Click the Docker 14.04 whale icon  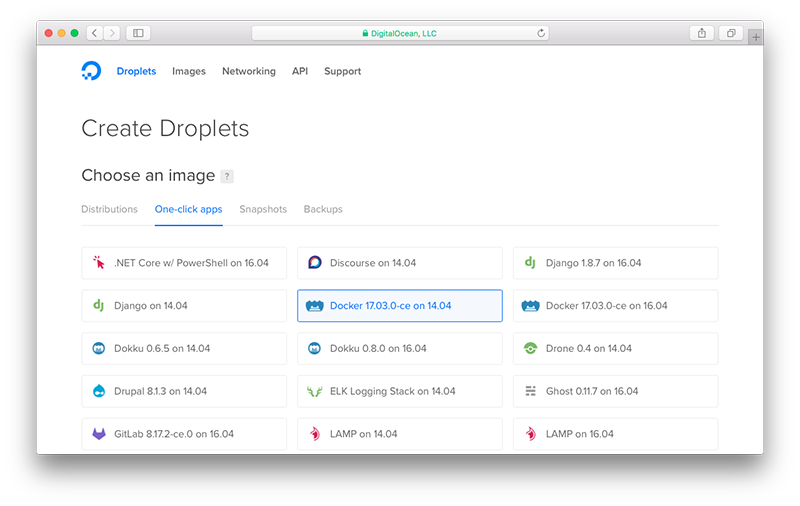coord(314,306)
